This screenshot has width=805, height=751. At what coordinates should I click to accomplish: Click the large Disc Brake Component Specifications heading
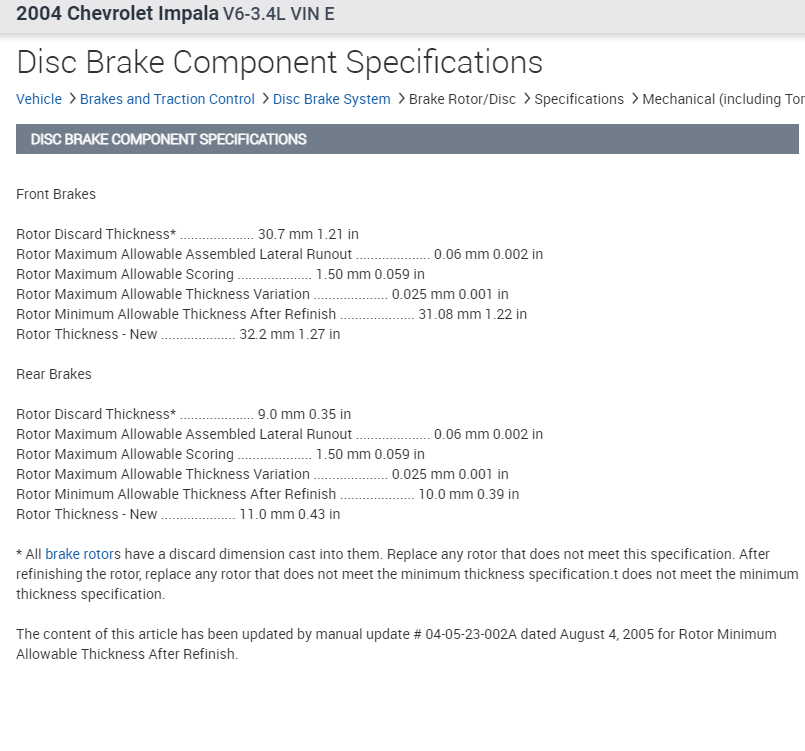(x=279, y=62)
